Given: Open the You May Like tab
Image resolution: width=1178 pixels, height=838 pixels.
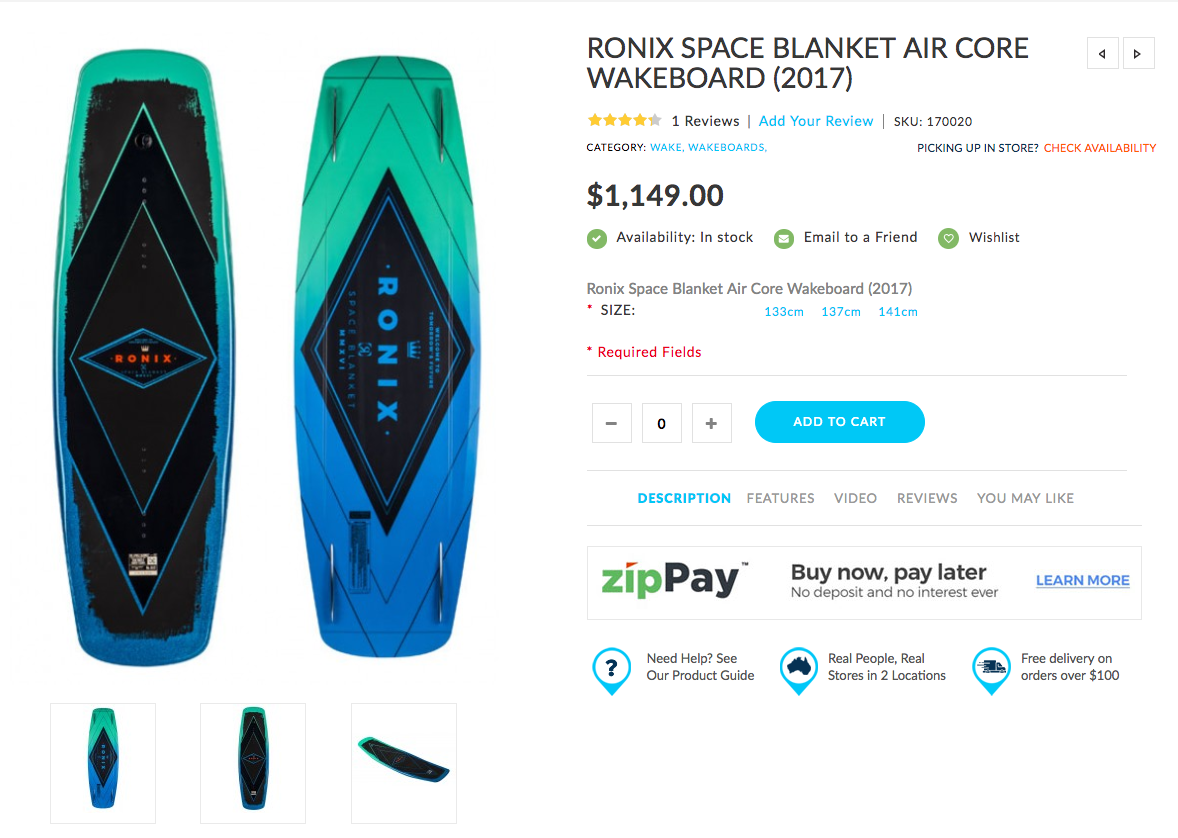Looking at the screenshot, I should tap(1025, 498).
